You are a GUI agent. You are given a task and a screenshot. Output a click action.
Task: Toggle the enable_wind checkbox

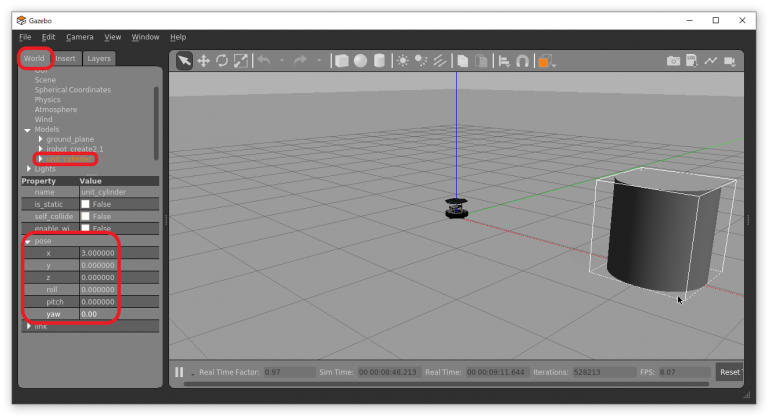85,228
